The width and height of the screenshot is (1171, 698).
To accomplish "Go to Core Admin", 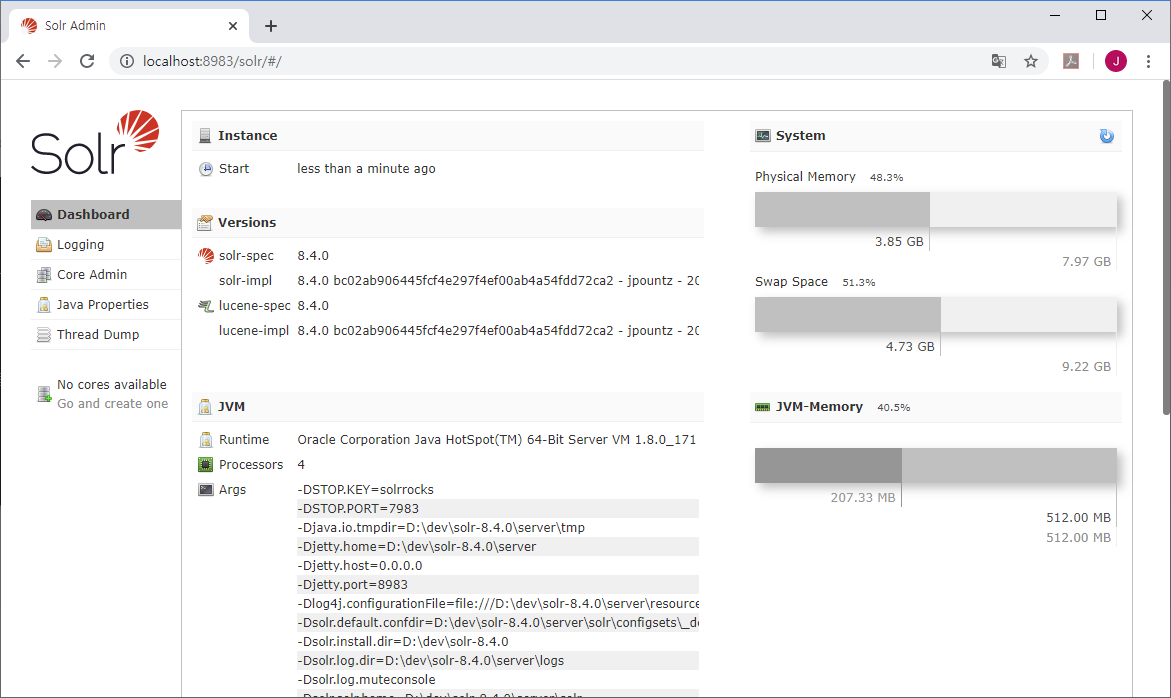I will click(105, 274).
